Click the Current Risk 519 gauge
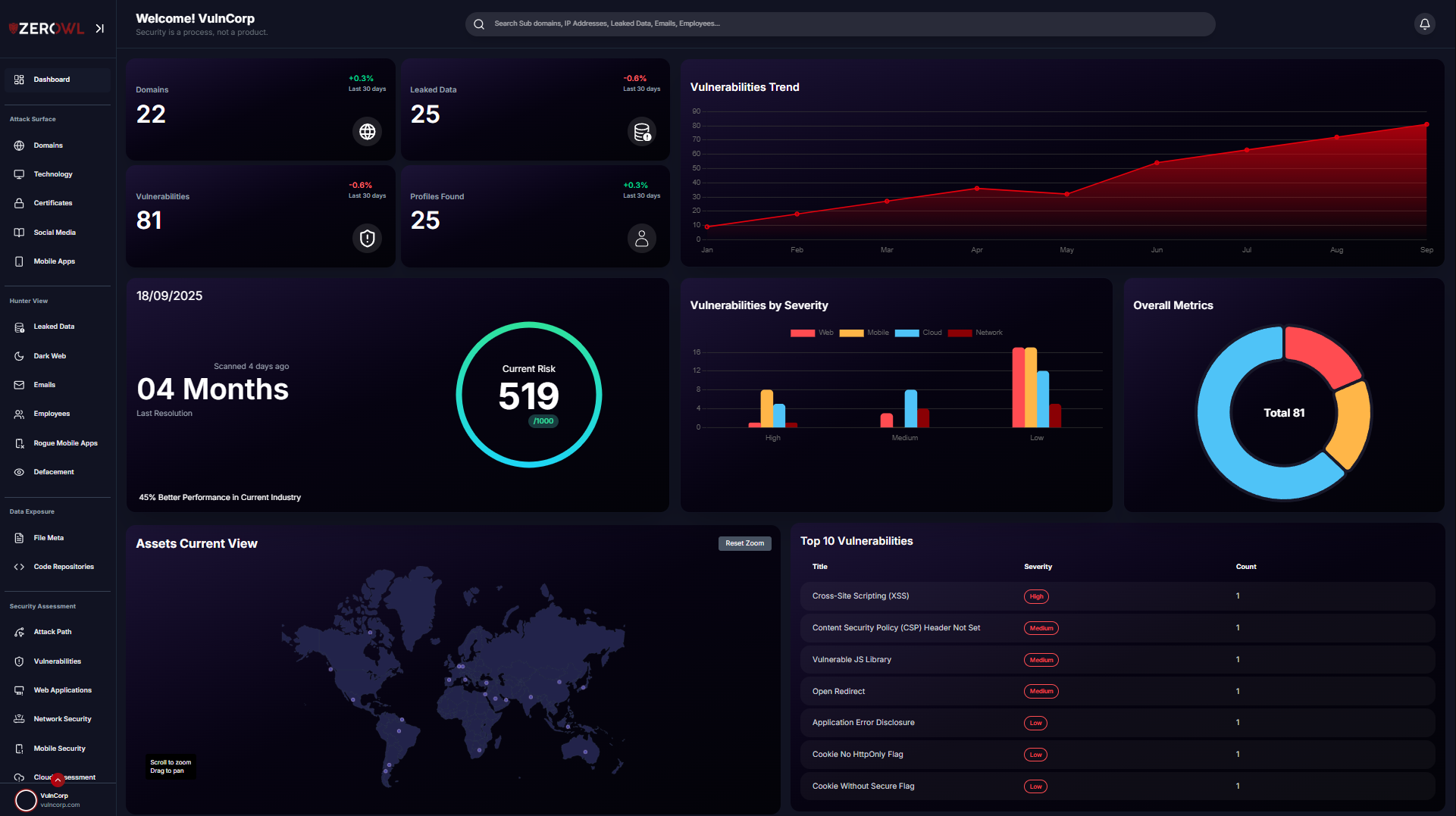Image resolution: width=1456 pixels, height=816 pixels. click(x=529, y=395)
